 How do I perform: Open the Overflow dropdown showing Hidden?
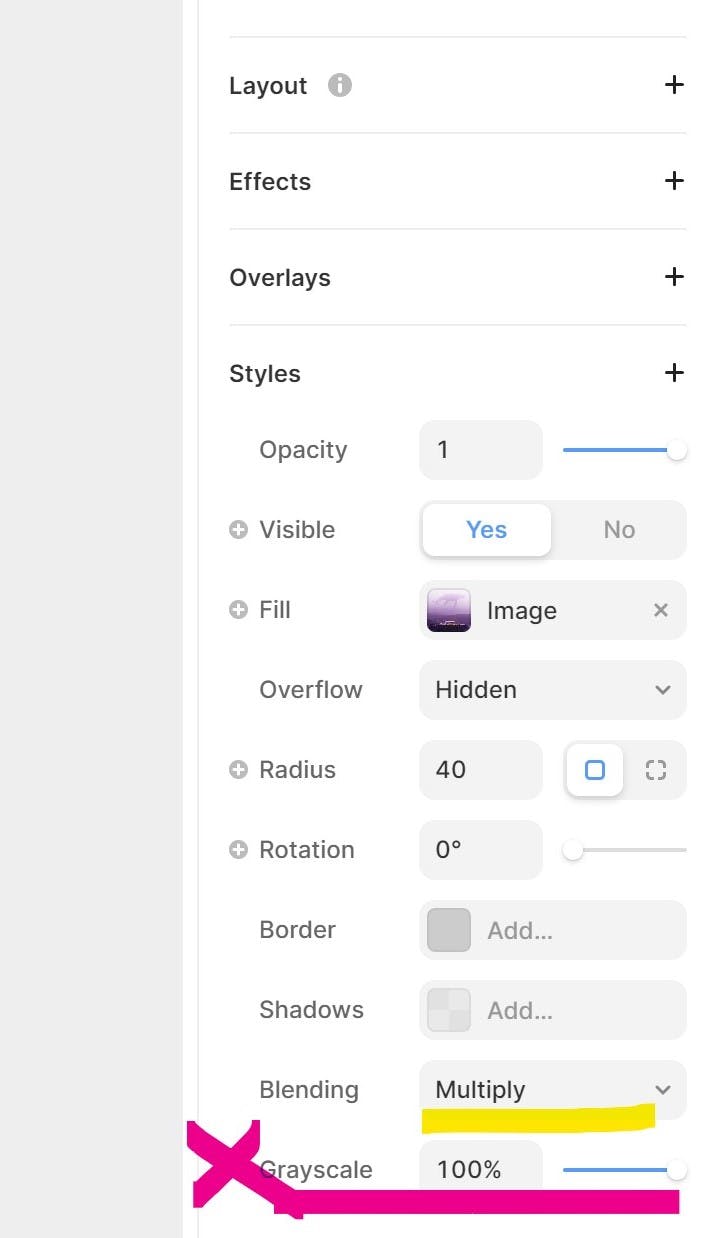coord(552,690)
